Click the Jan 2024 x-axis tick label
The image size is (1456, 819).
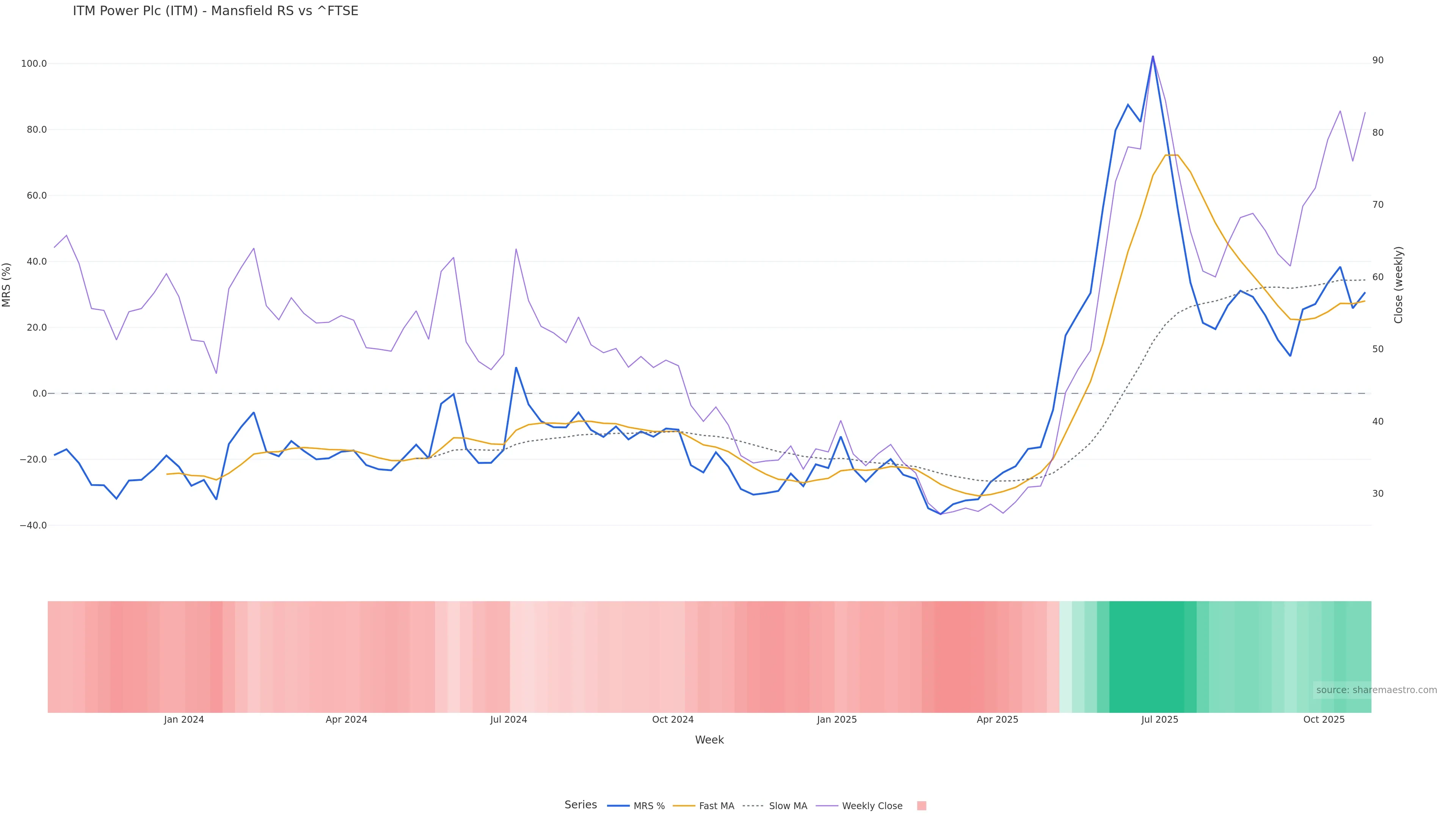184,720
